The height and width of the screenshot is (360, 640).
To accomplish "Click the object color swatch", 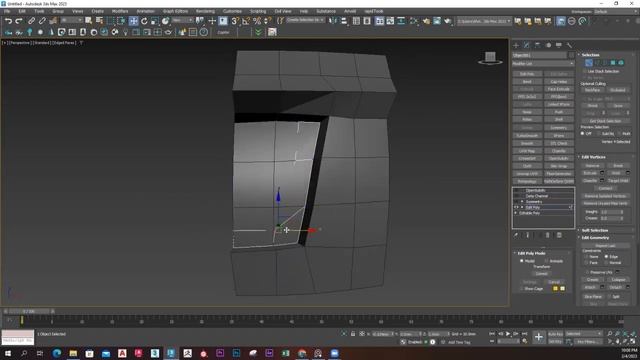I will tap(571, 55).
